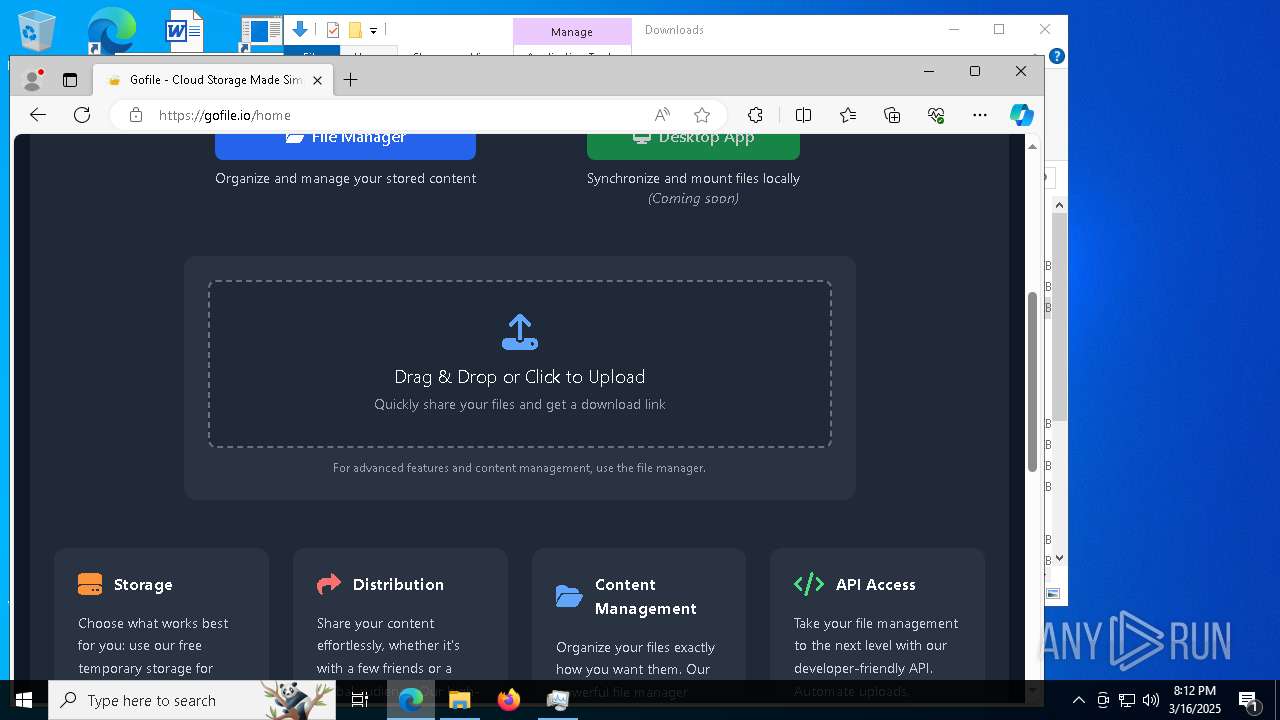Select the Content Management heading
Screen dimensions: 1280x720
pos(646,597)
